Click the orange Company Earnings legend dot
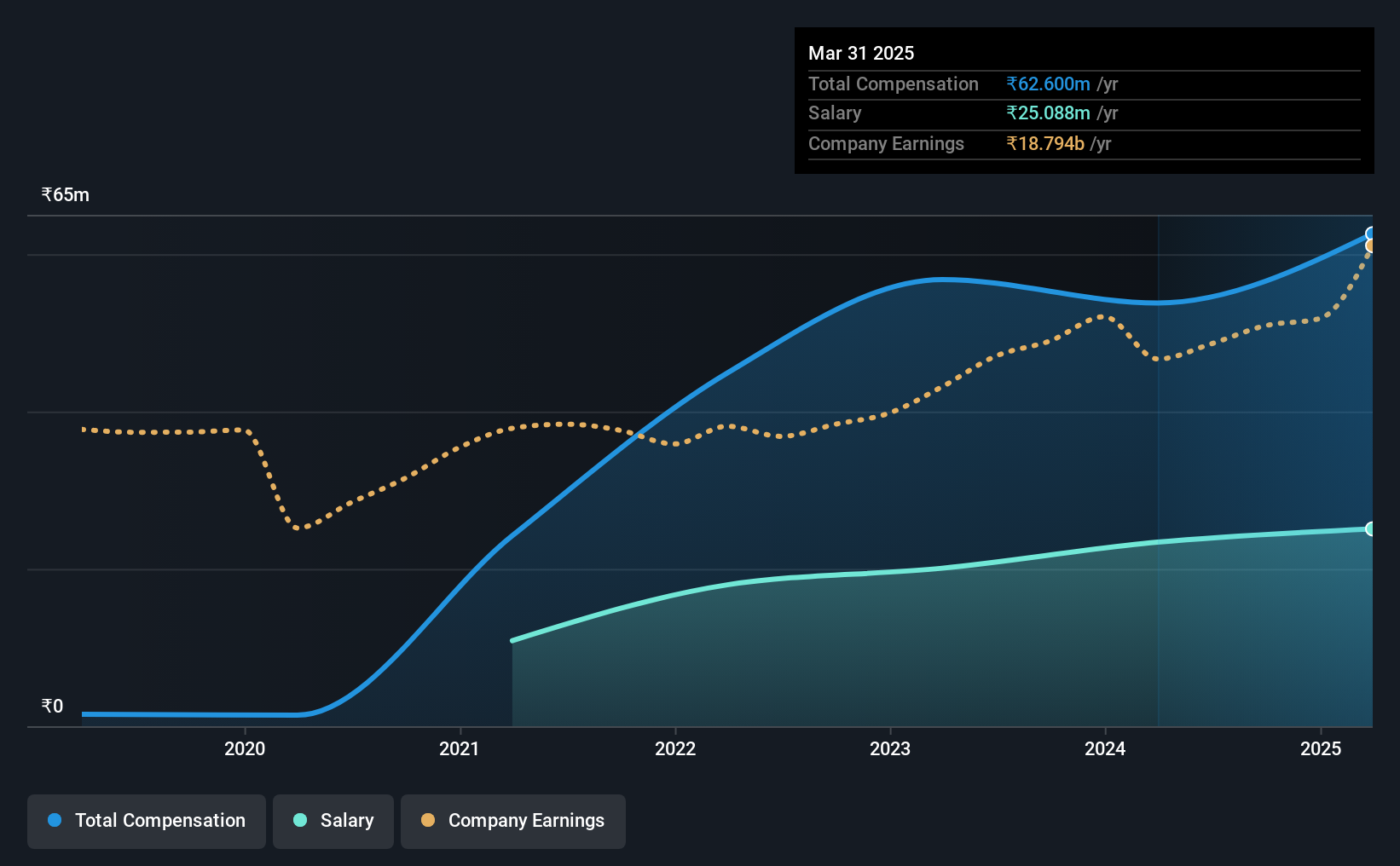Screen dimensions: 1400x866 coord(428,820)
